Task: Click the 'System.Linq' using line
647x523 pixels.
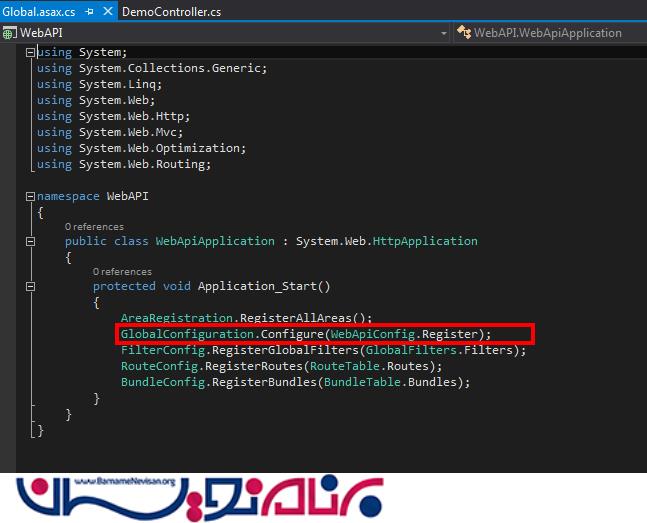Action: tap(99, 84)
